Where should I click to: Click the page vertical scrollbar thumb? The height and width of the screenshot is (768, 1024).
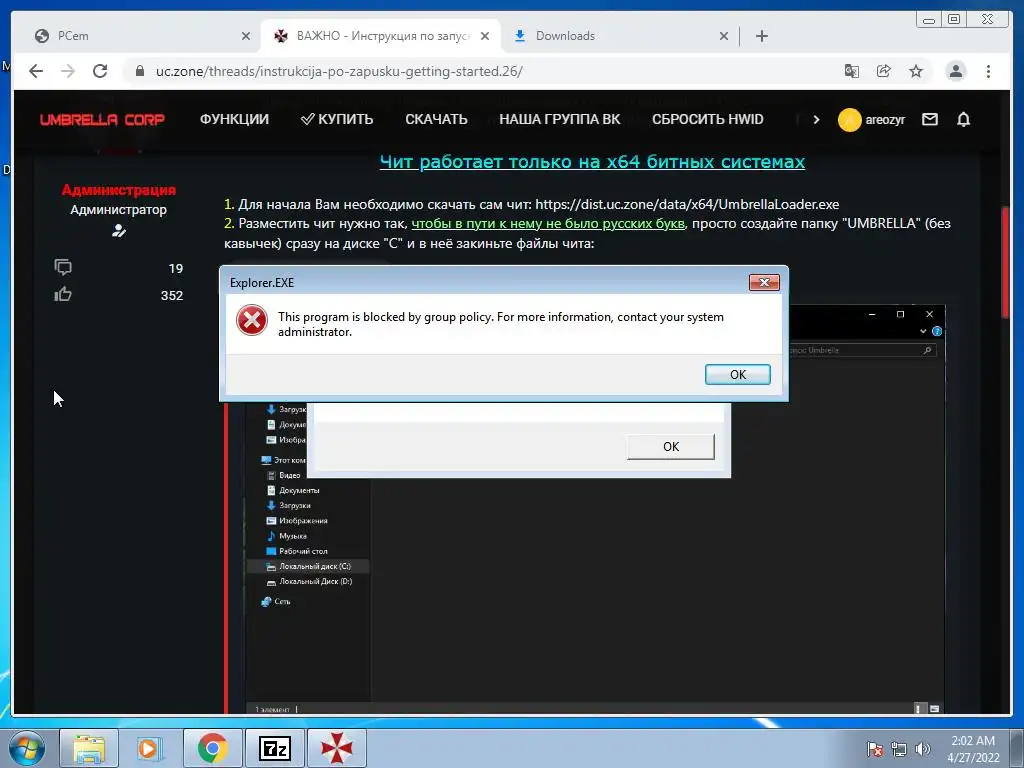click(x=1005, y=261)
